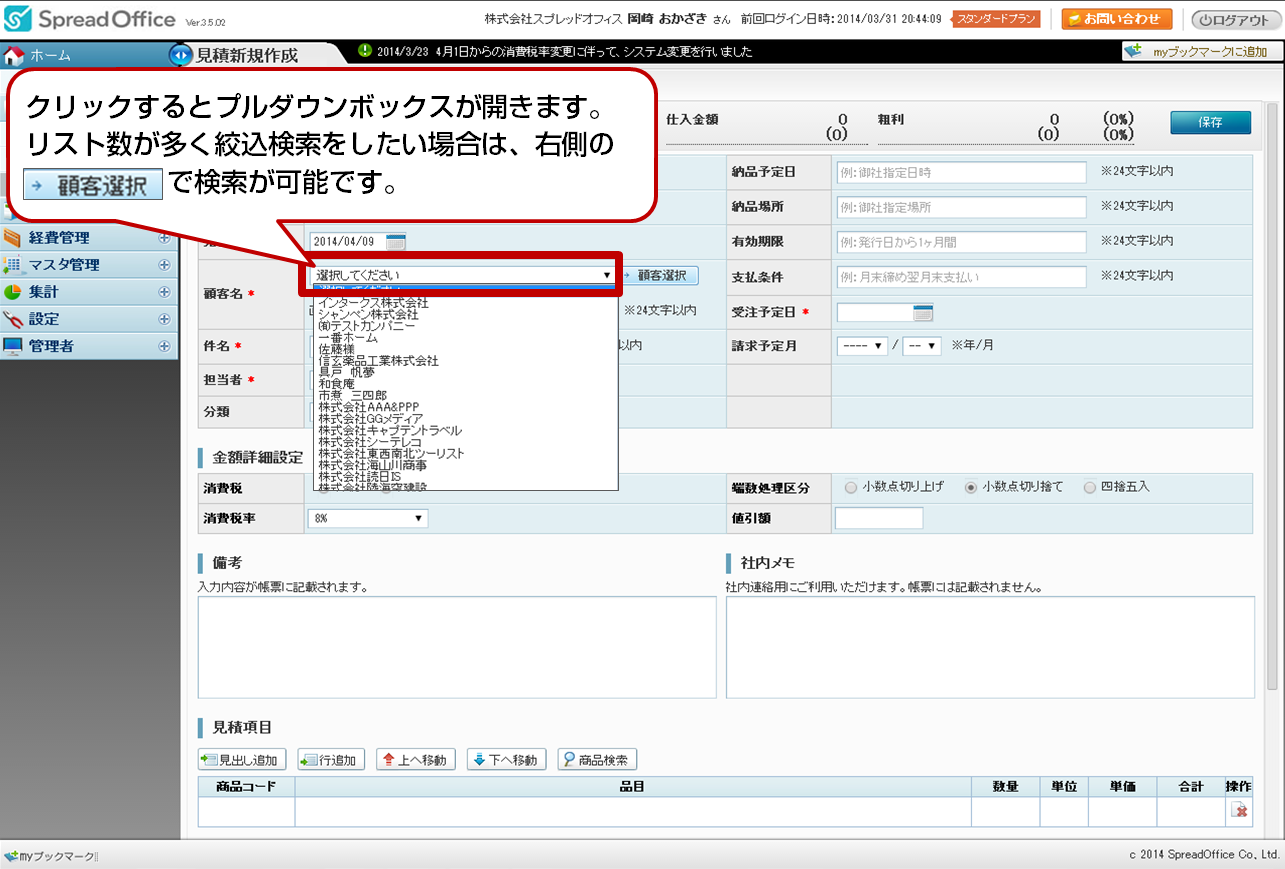Screen dimensions: 1285x869
Task: Click the 商品検索 button
Action: coord(597,760)
